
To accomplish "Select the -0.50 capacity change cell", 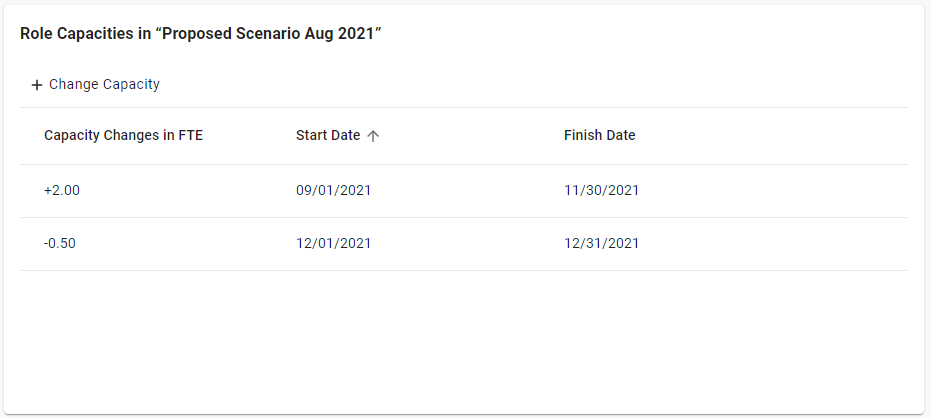I will coord(60,244).
